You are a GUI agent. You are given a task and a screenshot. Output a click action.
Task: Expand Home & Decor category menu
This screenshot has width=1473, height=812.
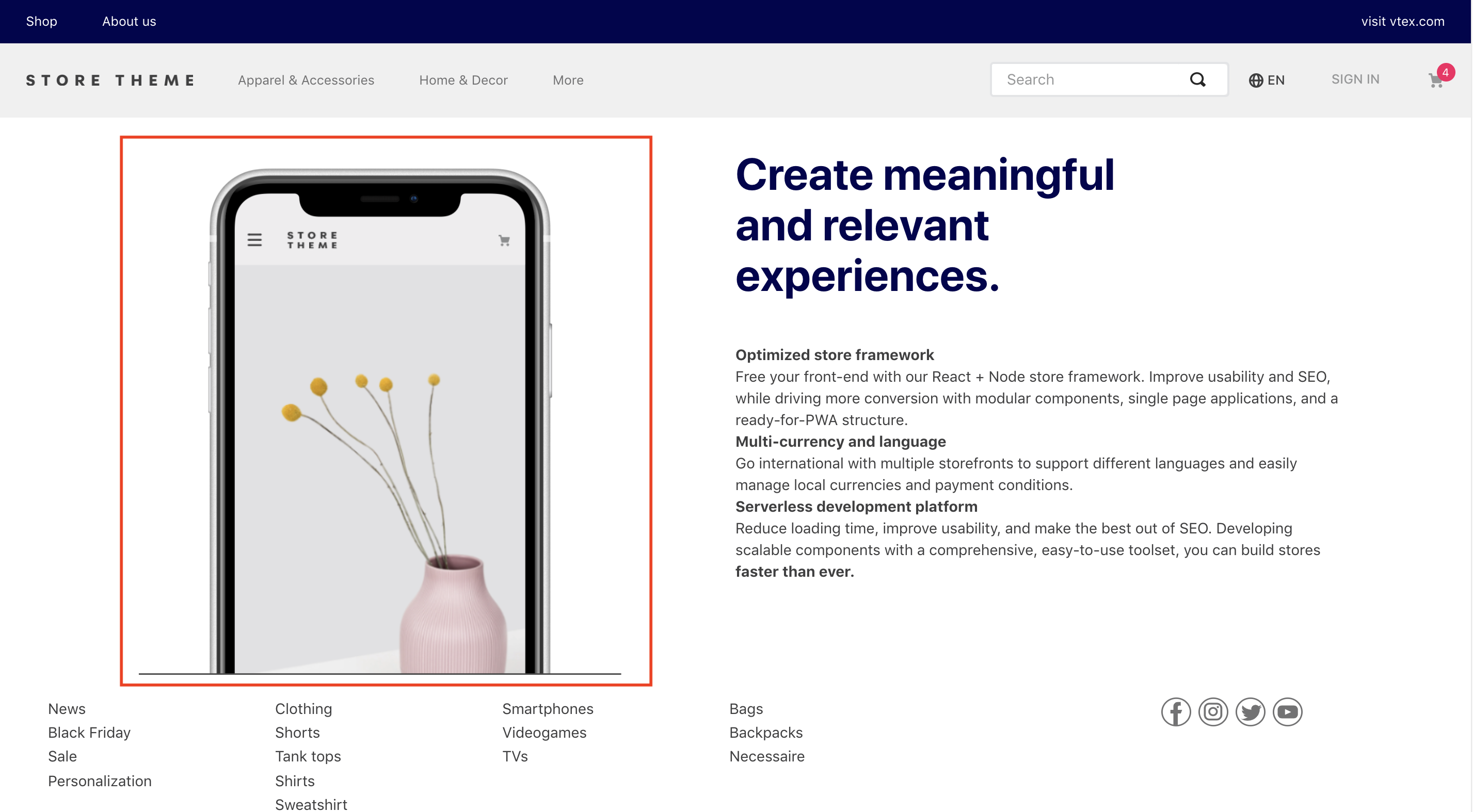click(464, 80)
